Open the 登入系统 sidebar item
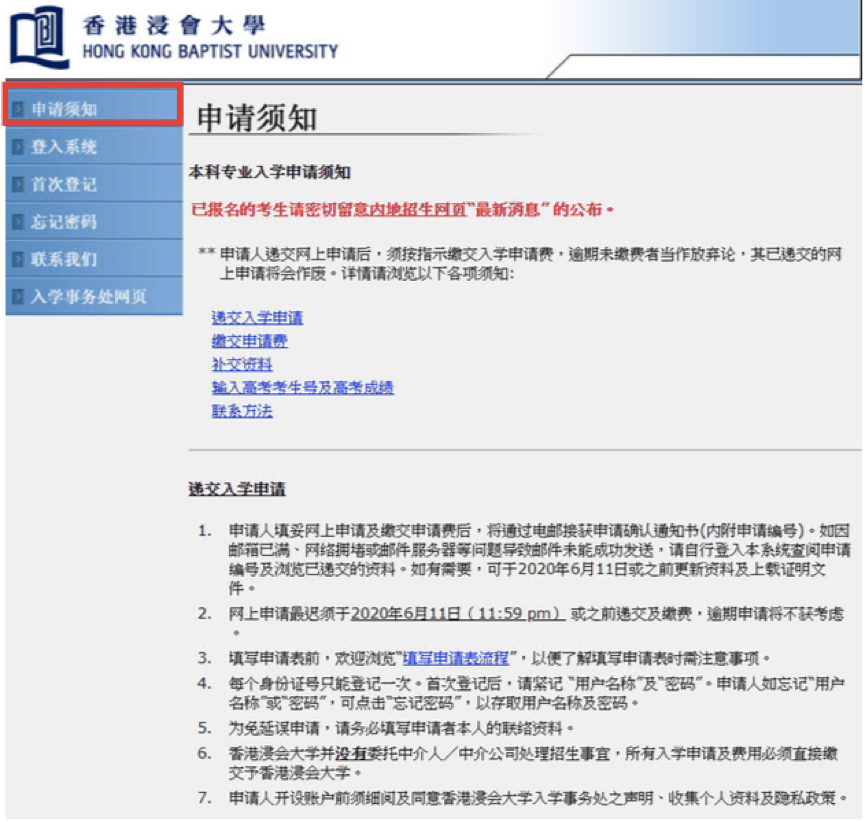This screenshot has height=822, width=865. coord(64,147)
